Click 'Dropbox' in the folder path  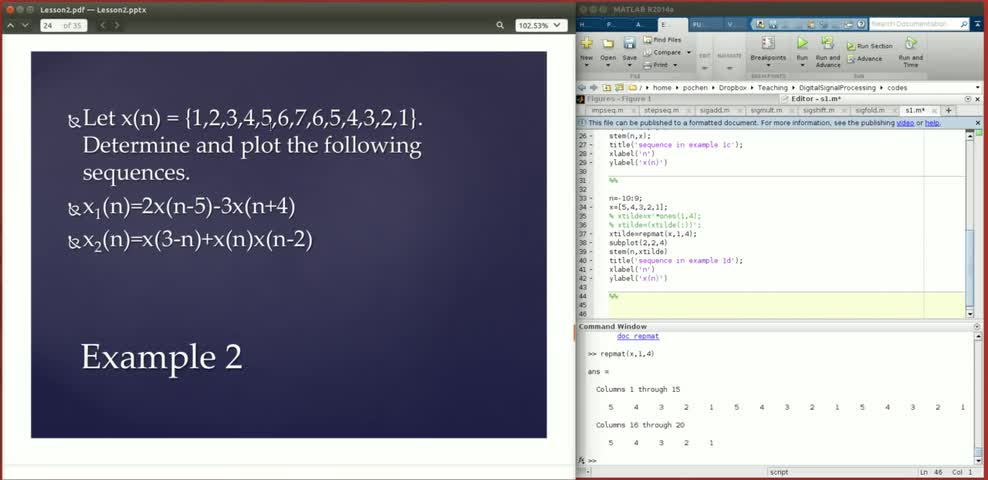click(734, 88)
